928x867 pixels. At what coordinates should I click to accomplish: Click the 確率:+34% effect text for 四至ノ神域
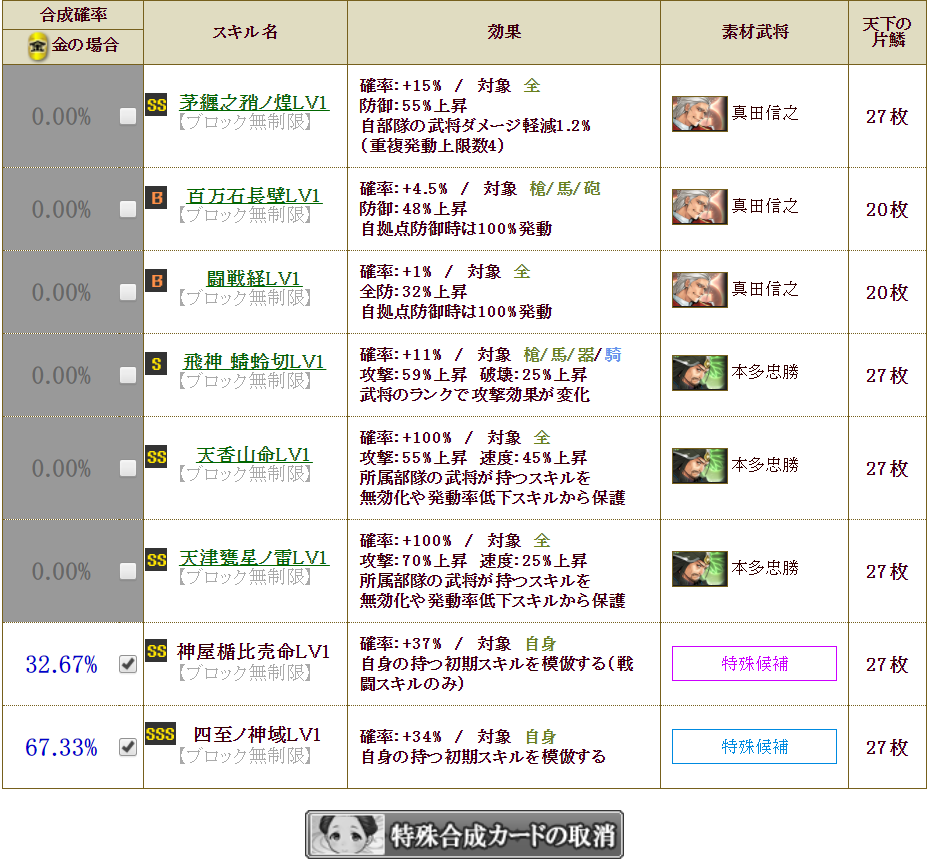coord(401,737)
